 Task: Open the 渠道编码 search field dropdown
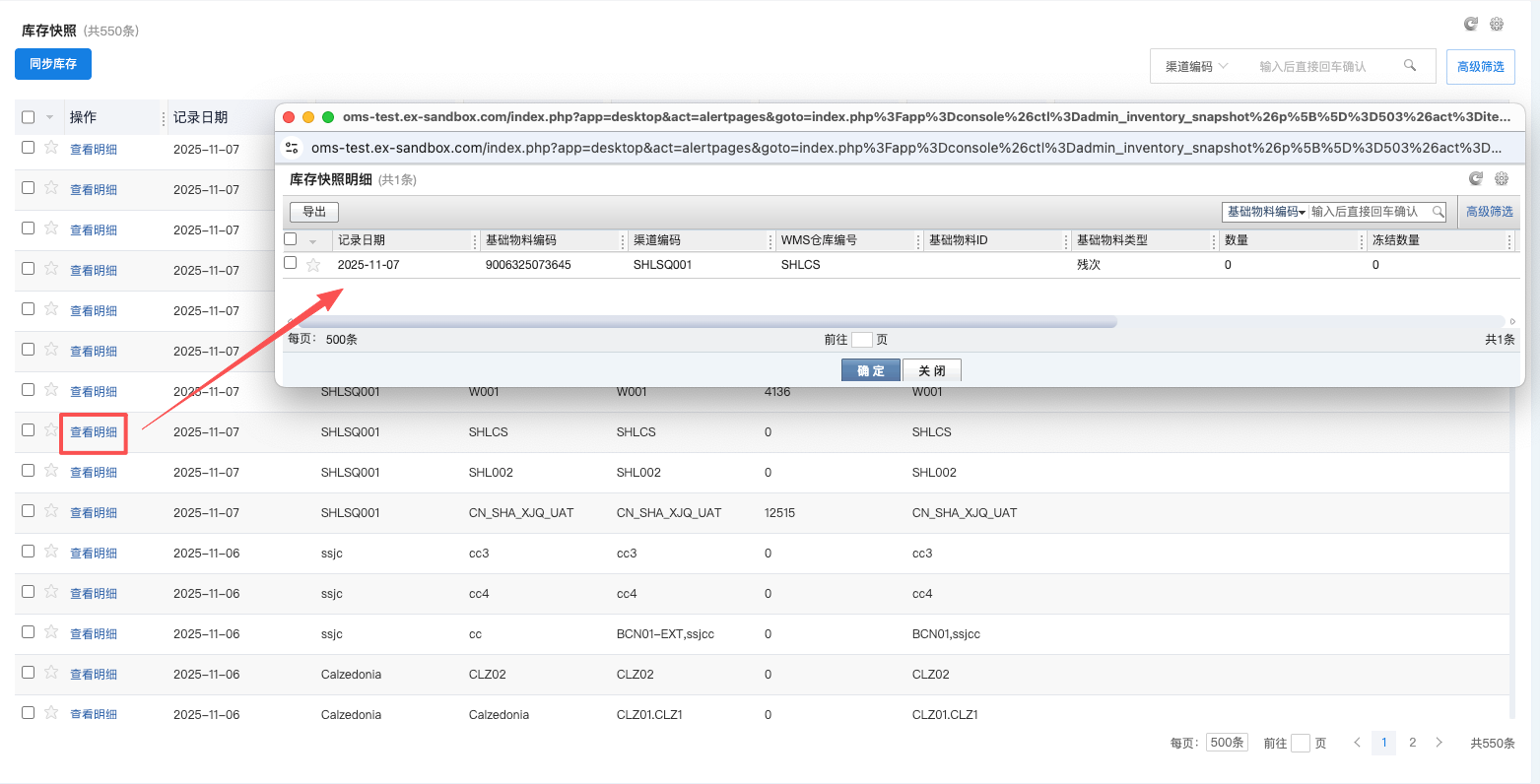(1197, 66)
